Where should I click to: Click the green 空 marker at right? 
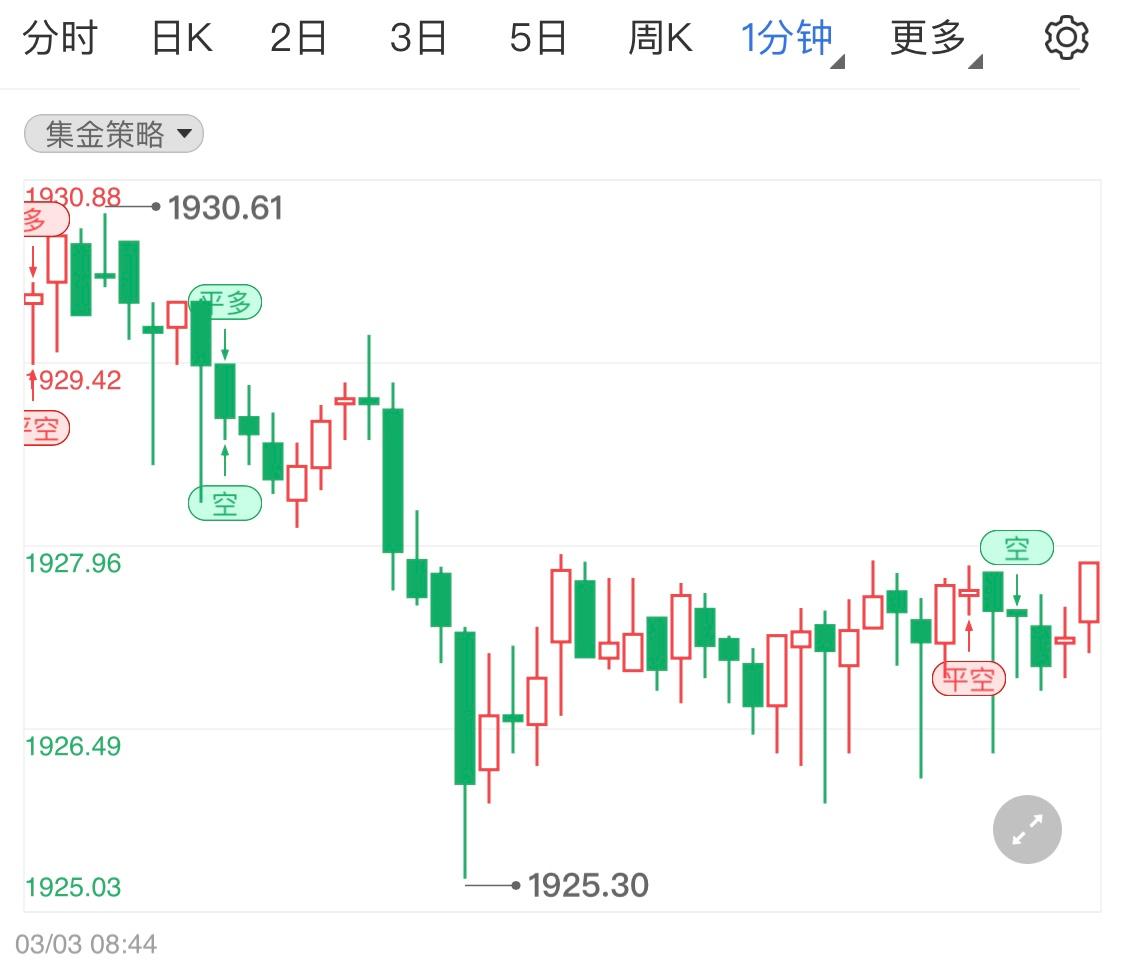click(1017, 548)
